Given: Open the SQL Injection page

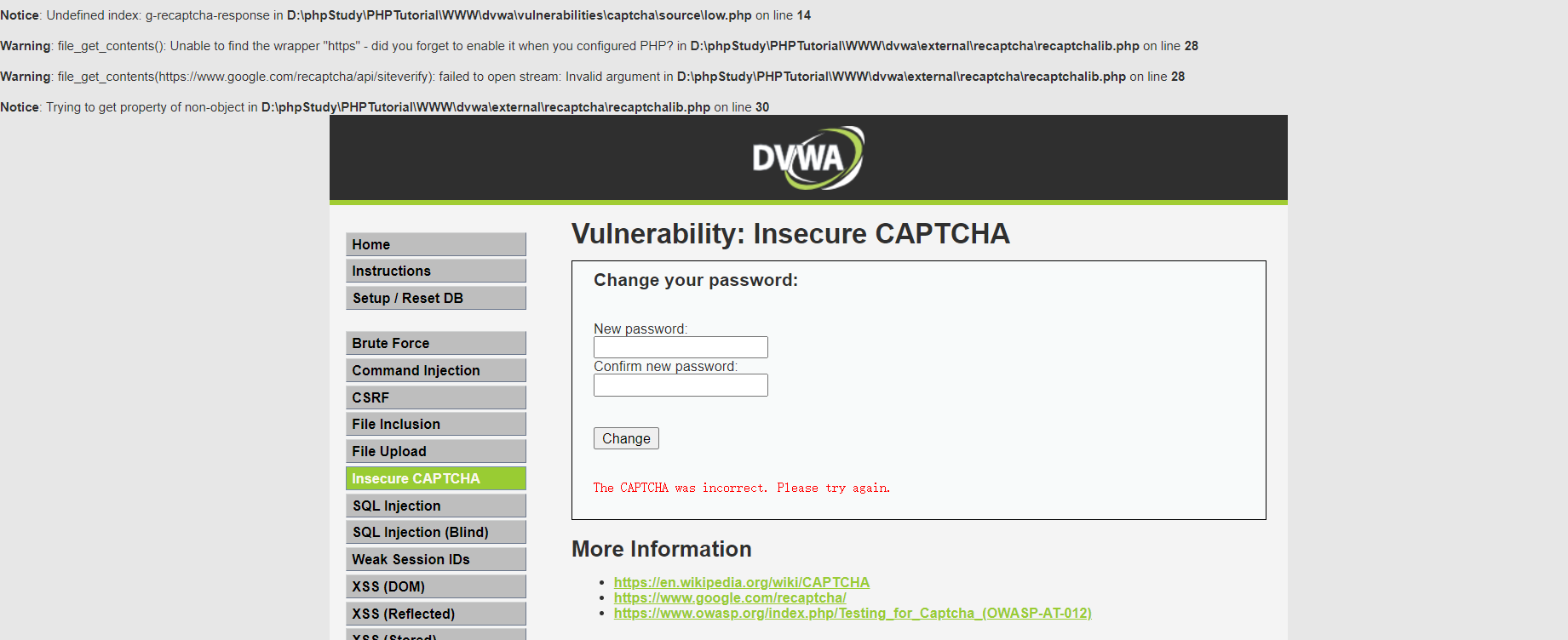Looking at the screenshot, I should pyautogui.click(x=435, y=506).
